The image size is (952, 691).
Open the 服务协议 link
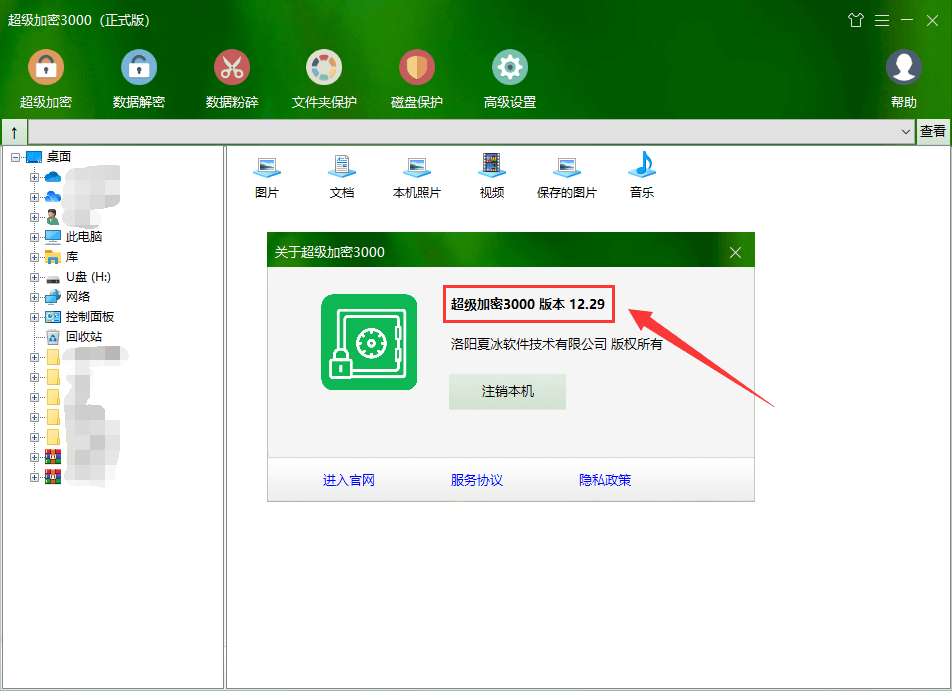(477, 480)
